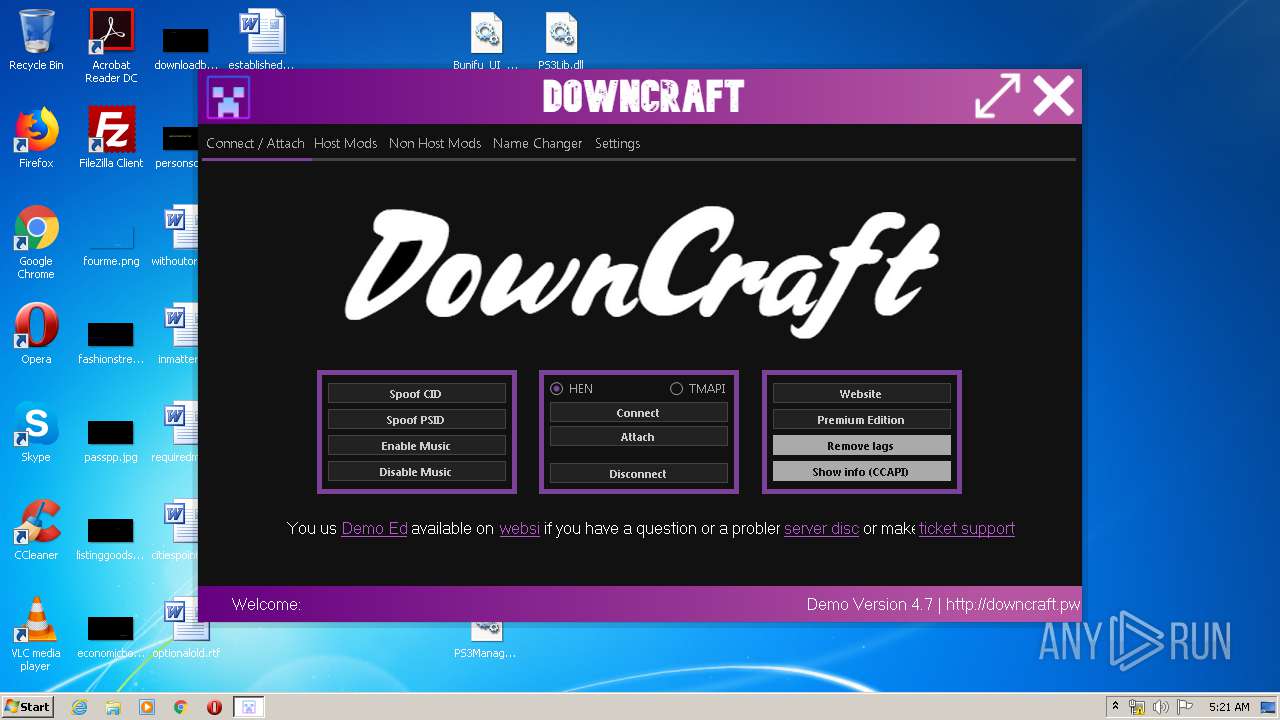Open FileZilla Client desktop shortcut
Screen dimensions: 1280x720
[111, 138]
